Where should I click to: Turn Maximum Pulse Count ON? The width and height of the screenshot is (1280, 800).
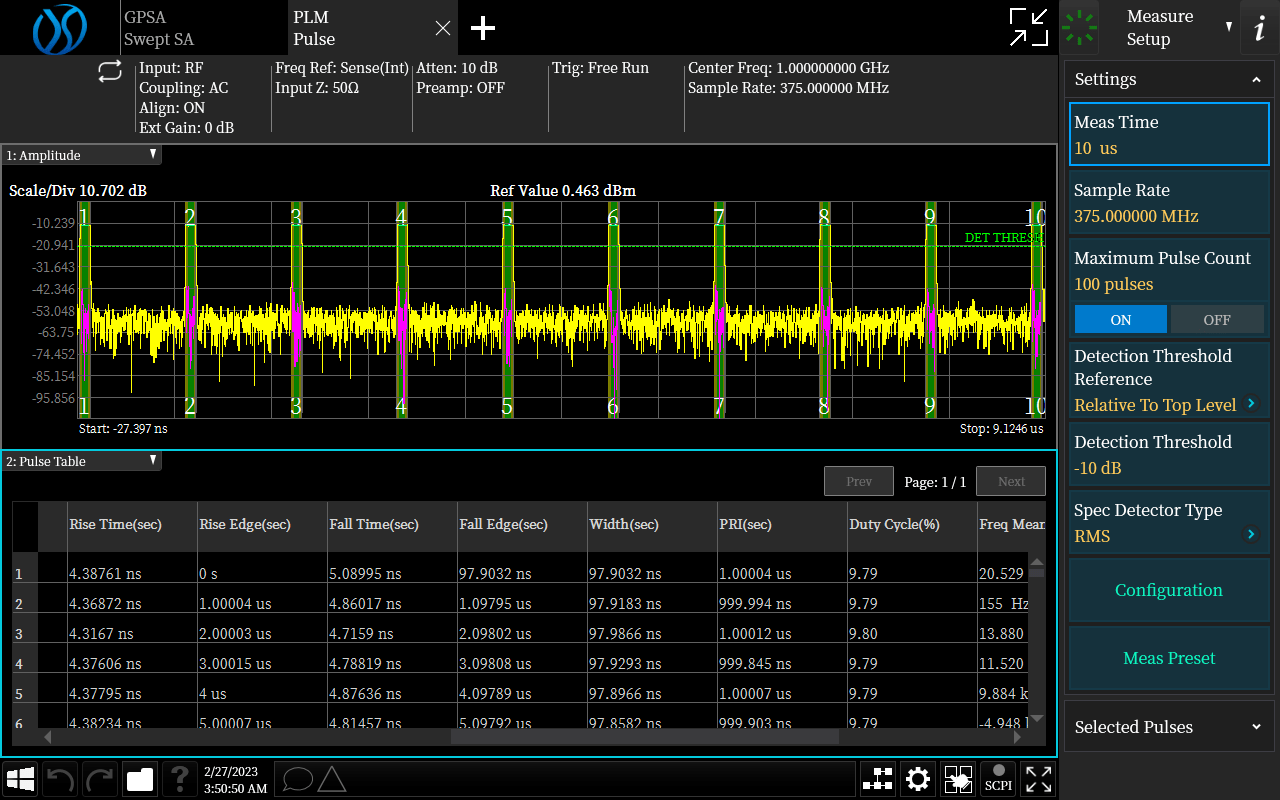click(1120, 320)
